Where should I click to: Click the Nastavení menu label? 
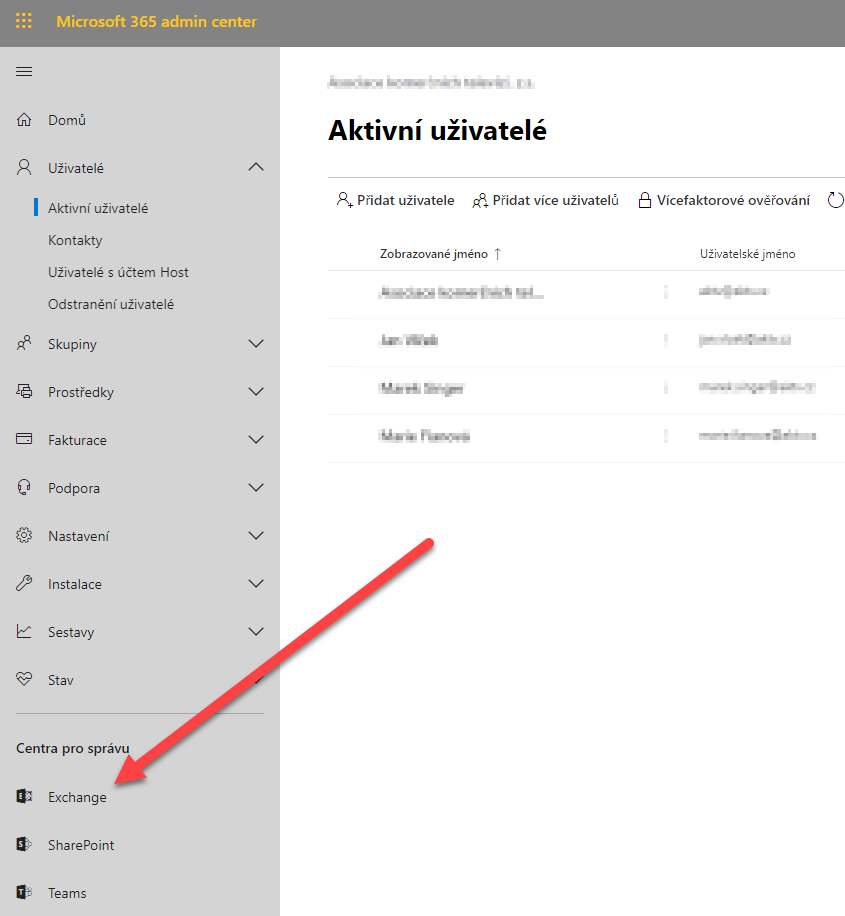tap(78, 536)
